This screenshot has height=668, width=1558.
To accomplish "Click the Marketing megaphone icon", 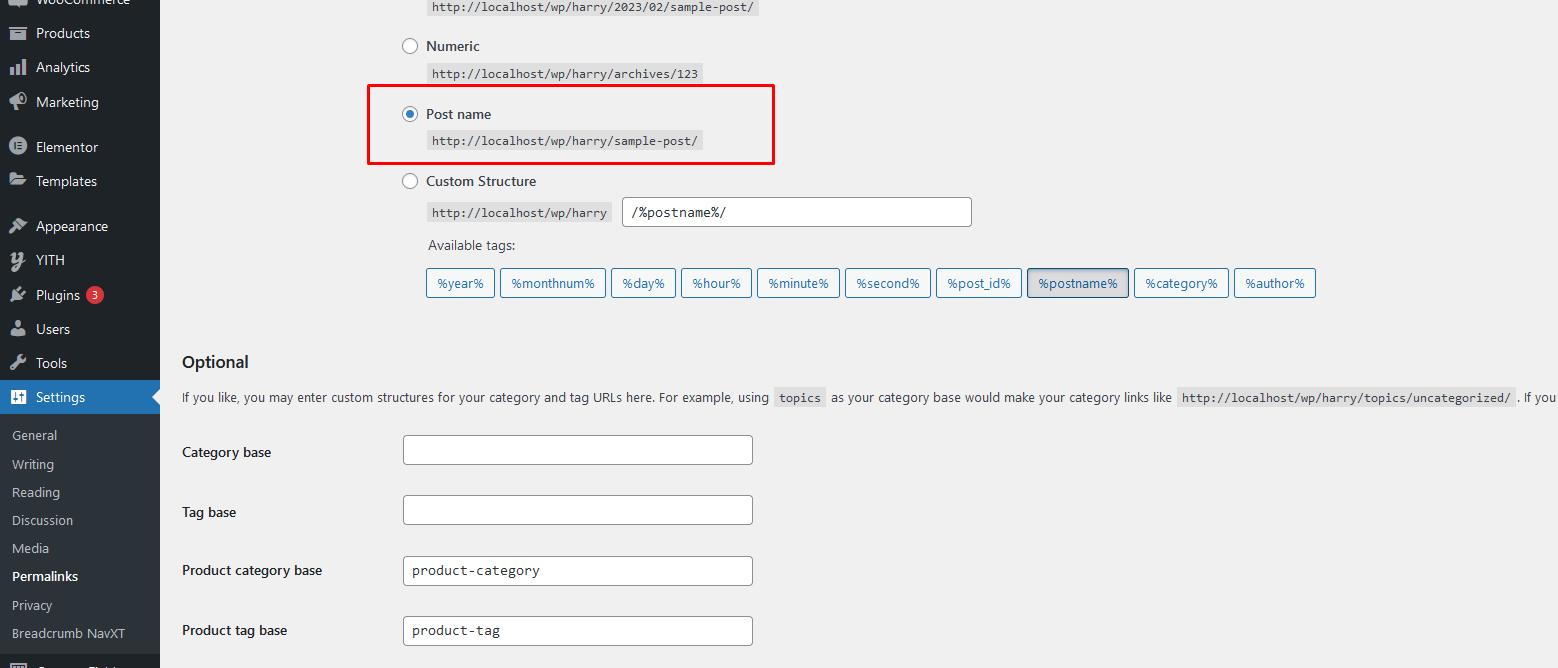I will point(18,102).
